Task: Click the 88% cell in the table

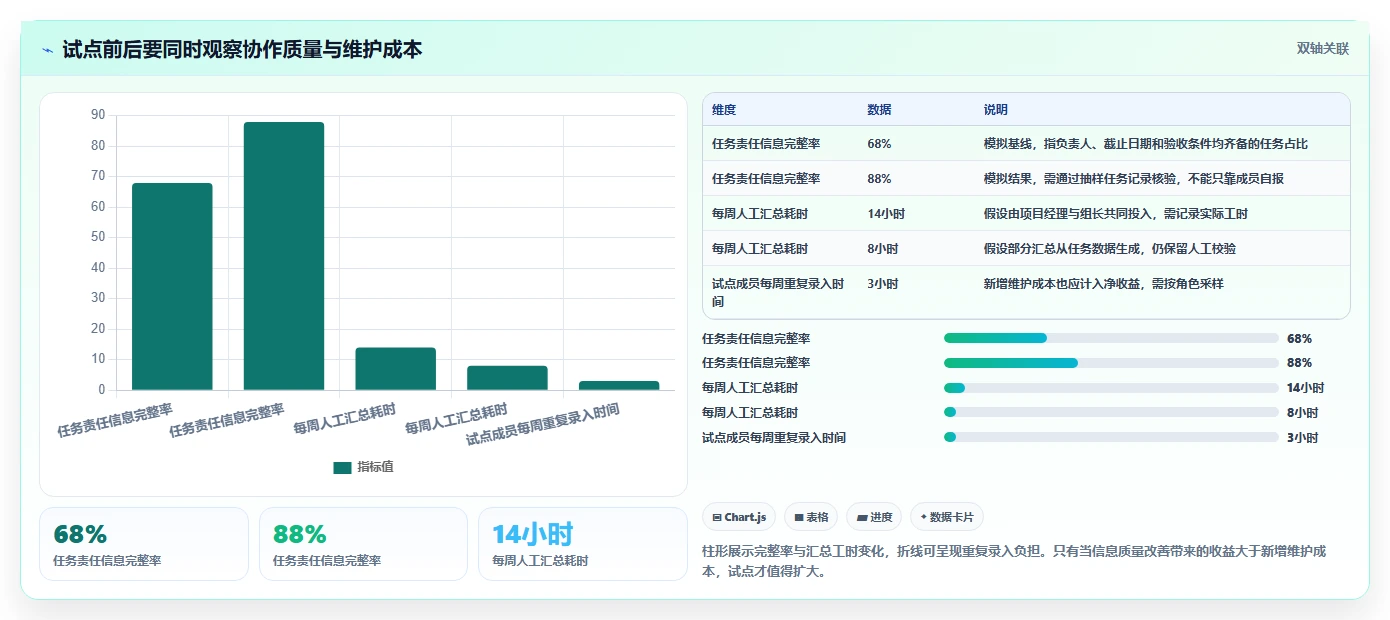Action: click(880, 179)
